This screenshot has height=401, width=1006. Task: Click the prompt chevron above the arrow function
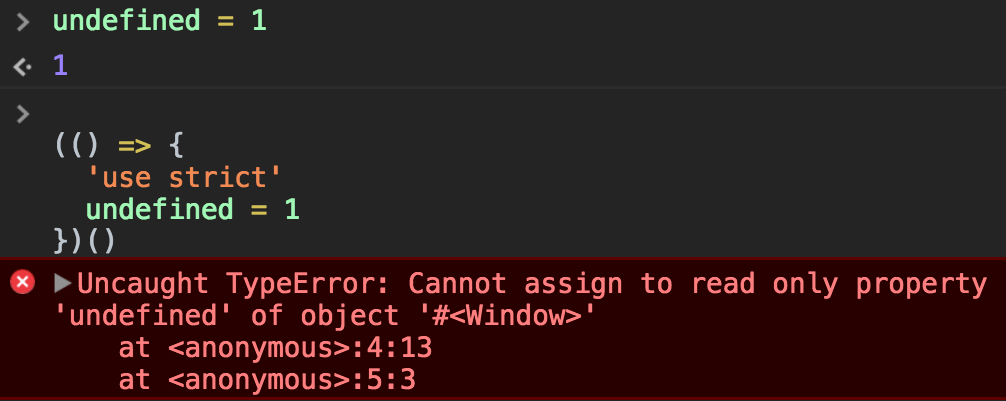[23, 113]
